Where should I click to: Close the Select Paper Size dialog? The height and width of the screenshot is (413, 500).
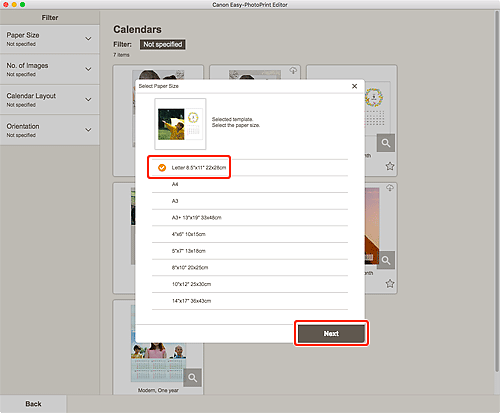[x=354, y=86]
